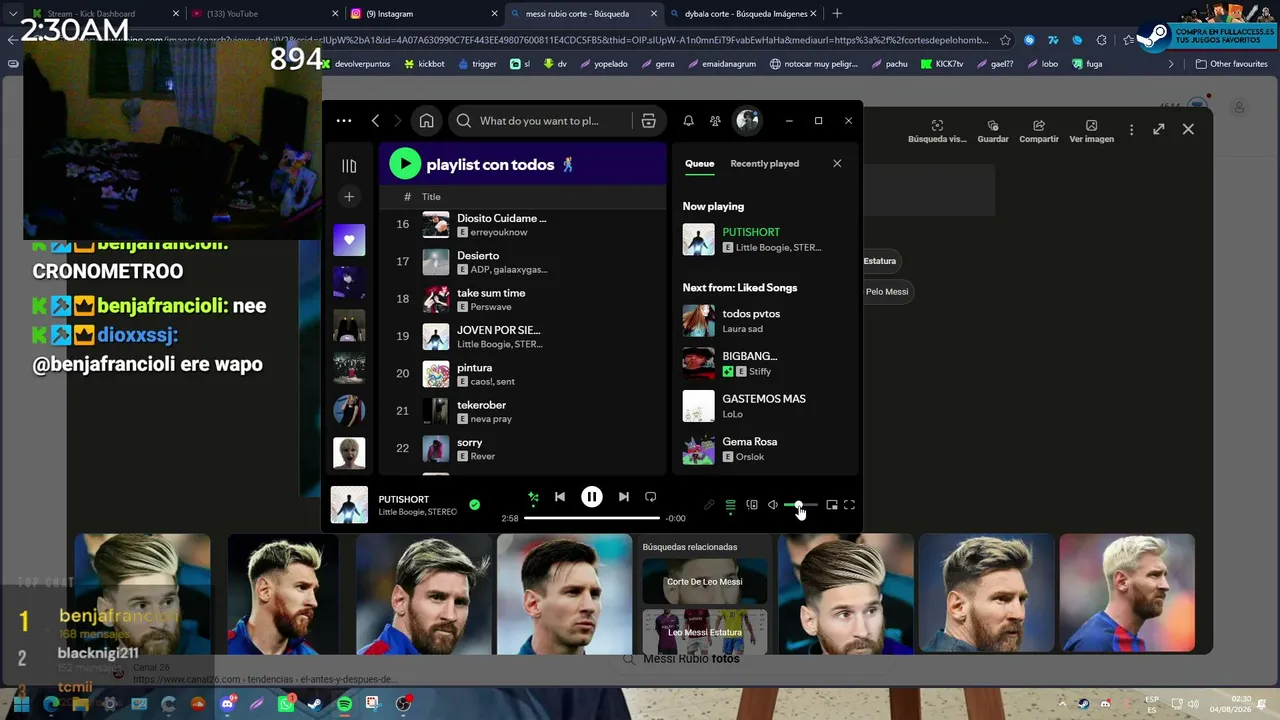
Task: Select track 'Diosito Cuidame' in the playlist
Action: point(522,225)
